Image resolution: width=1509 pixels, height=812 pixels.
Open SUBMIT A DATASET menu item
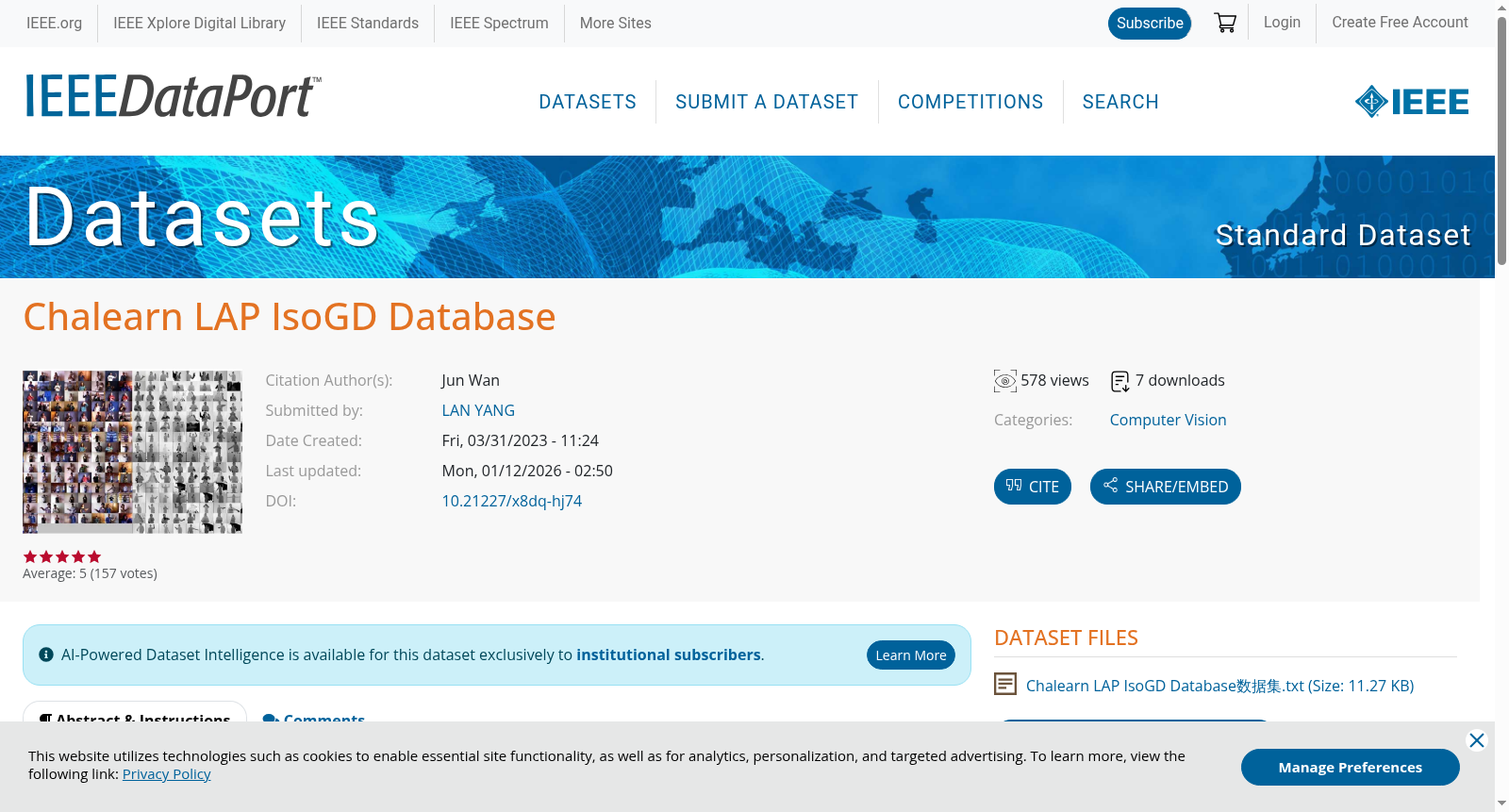pyautogui.click(x=767, y=102)
